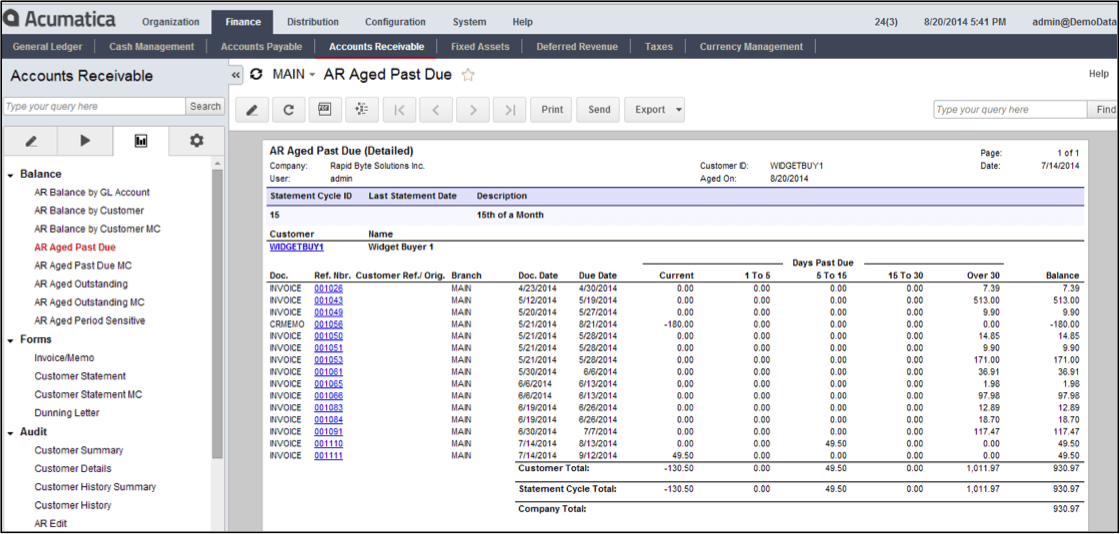Open the reports chart sidebar tab
This screenshot has width=1120, height=534.
(141, 141)
